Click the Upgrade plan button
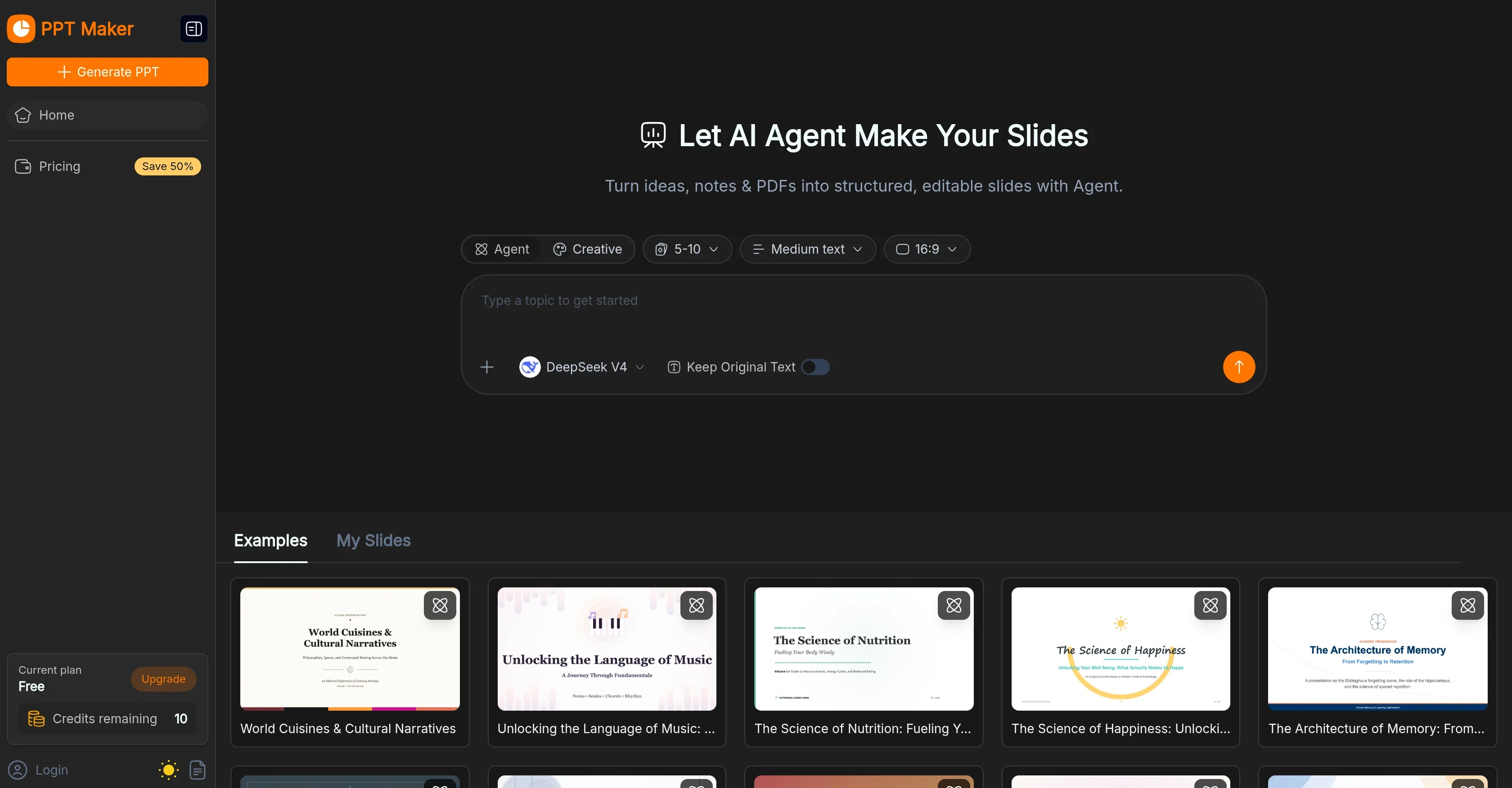The height and width of the screenshot is (788, 1512). click(163, 679)
